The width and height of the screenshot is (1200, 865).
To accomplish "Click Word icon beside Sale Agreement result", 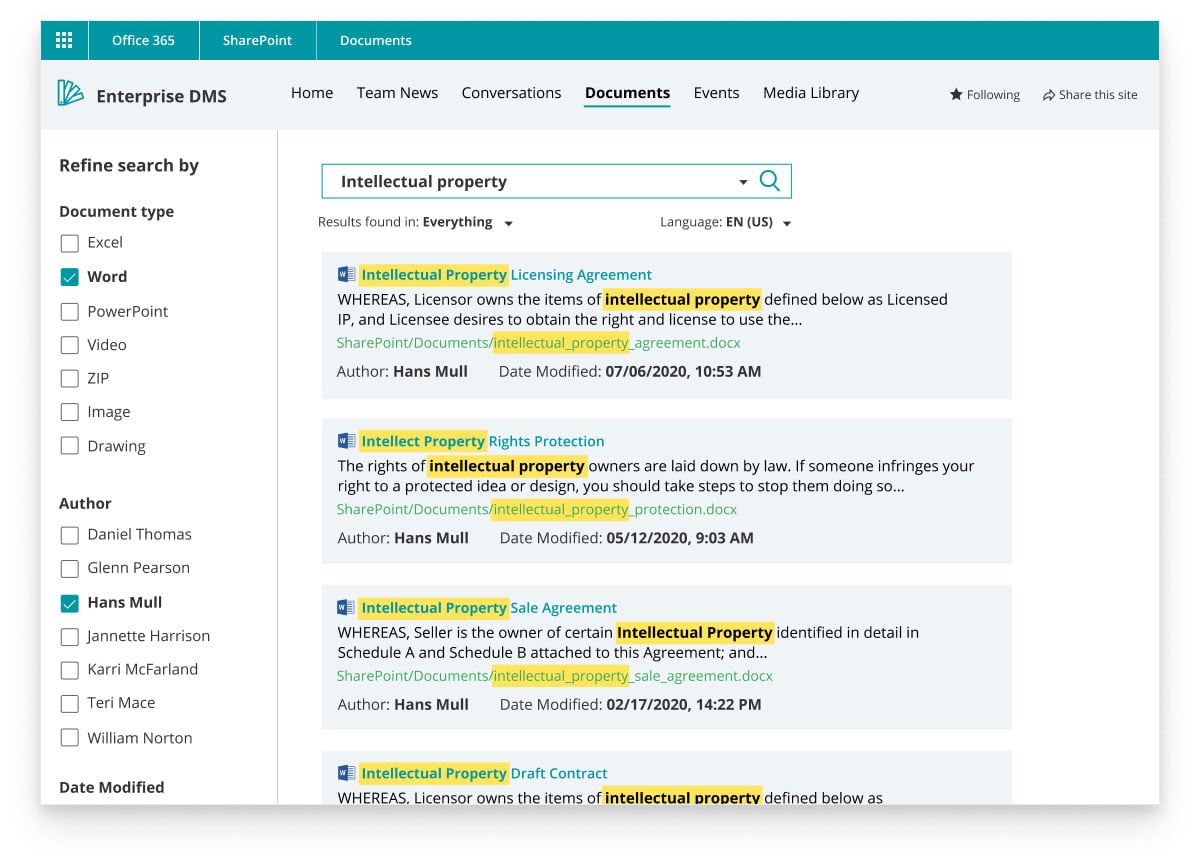I will [x=346, y=607].
